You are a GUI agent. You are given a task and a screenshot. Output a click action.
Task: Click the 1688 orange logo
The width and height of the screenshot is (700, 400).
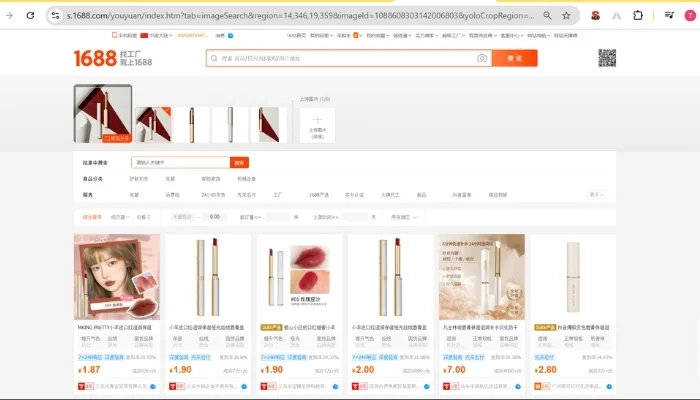(x=95, y=58)
